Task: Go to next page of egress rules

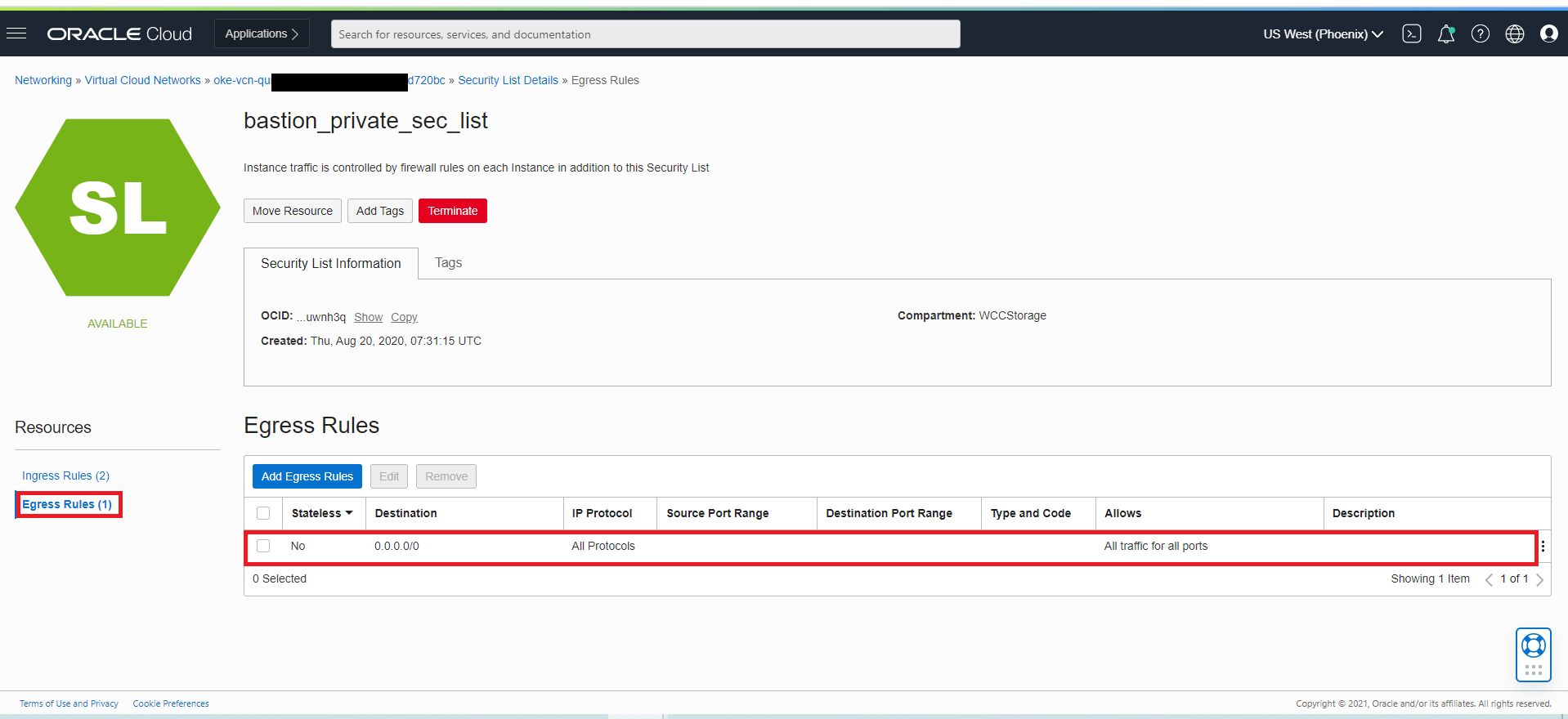Action: pyautogui.click(x=1539, y=579)
